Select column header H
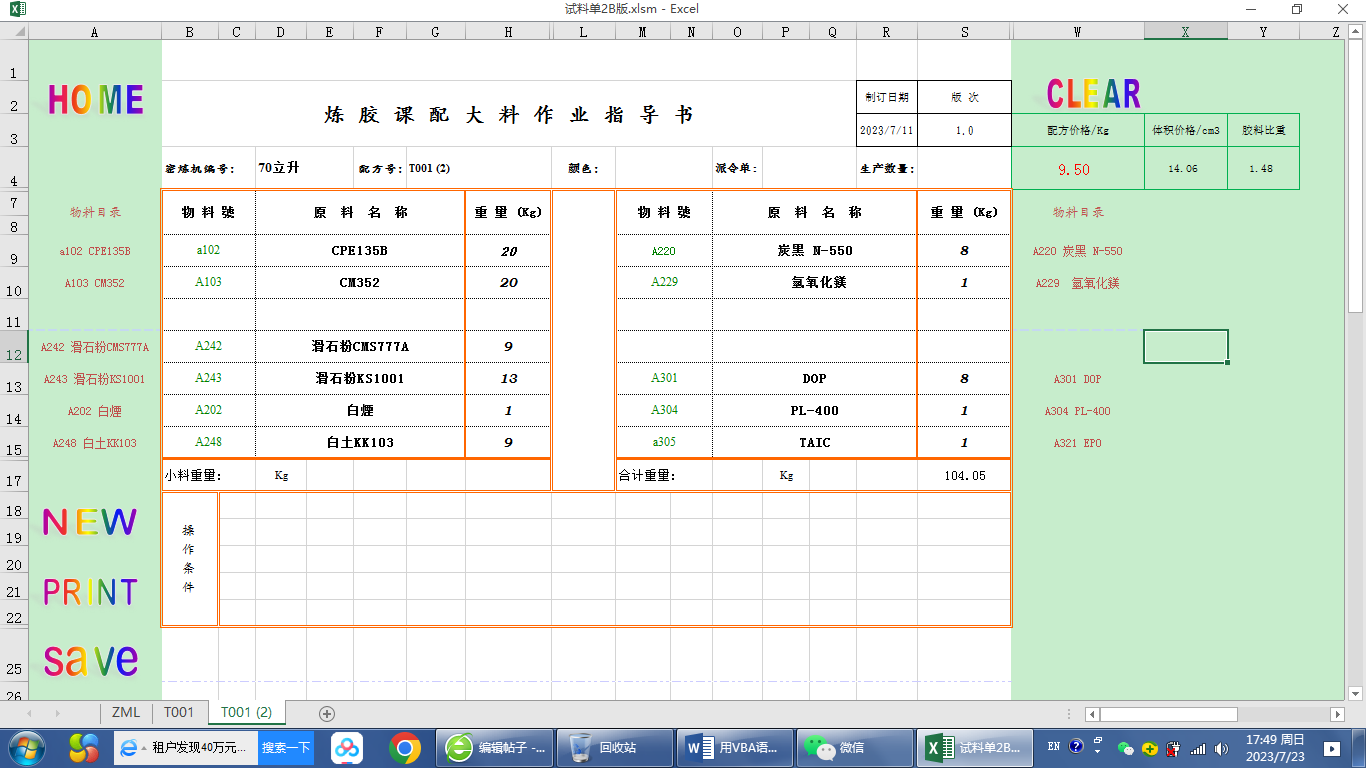Image resolution: width=1366 pixels, height=768 pixels. [508, 32]
